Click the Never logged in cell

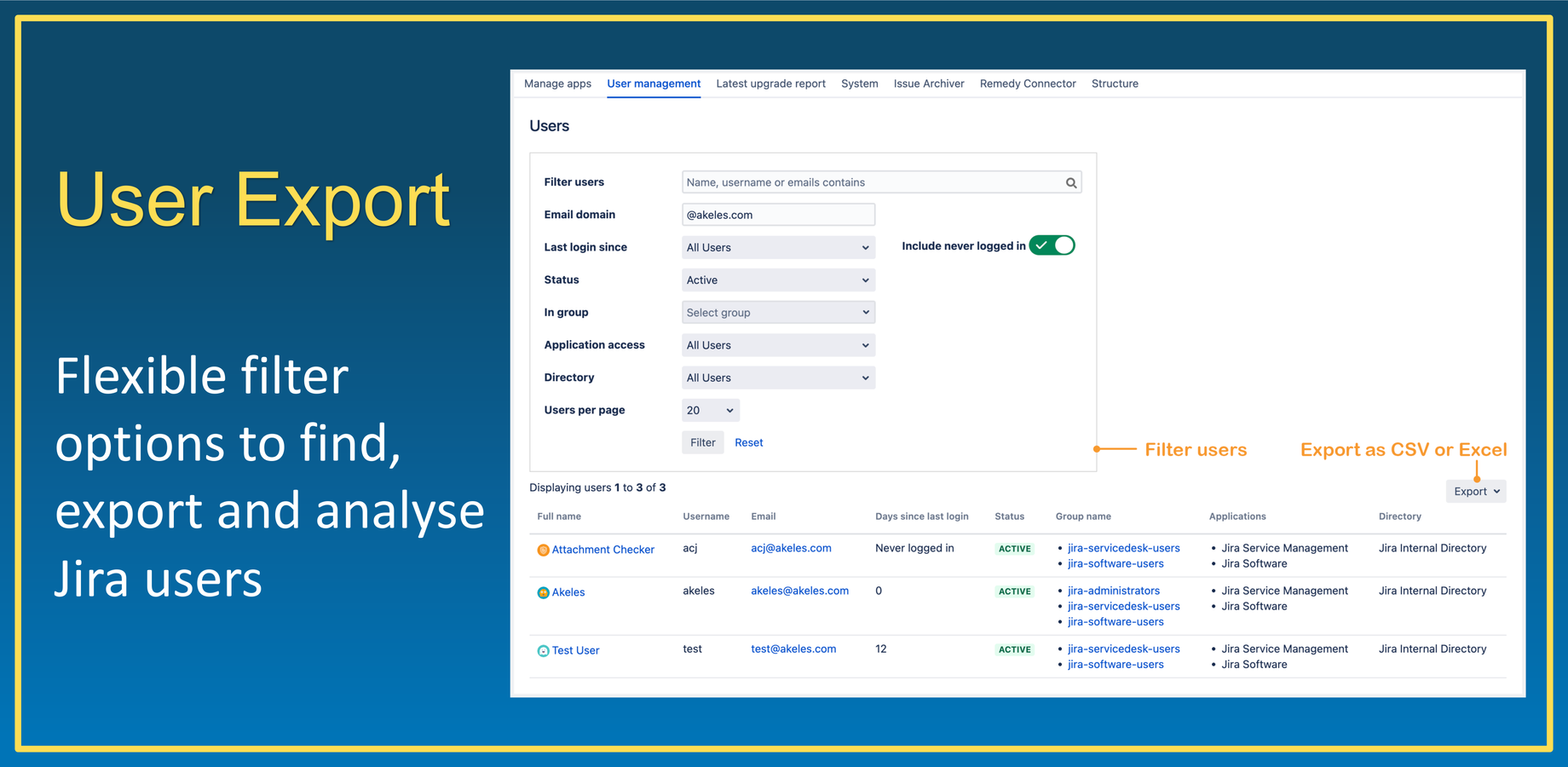click(x=914, y=548)
